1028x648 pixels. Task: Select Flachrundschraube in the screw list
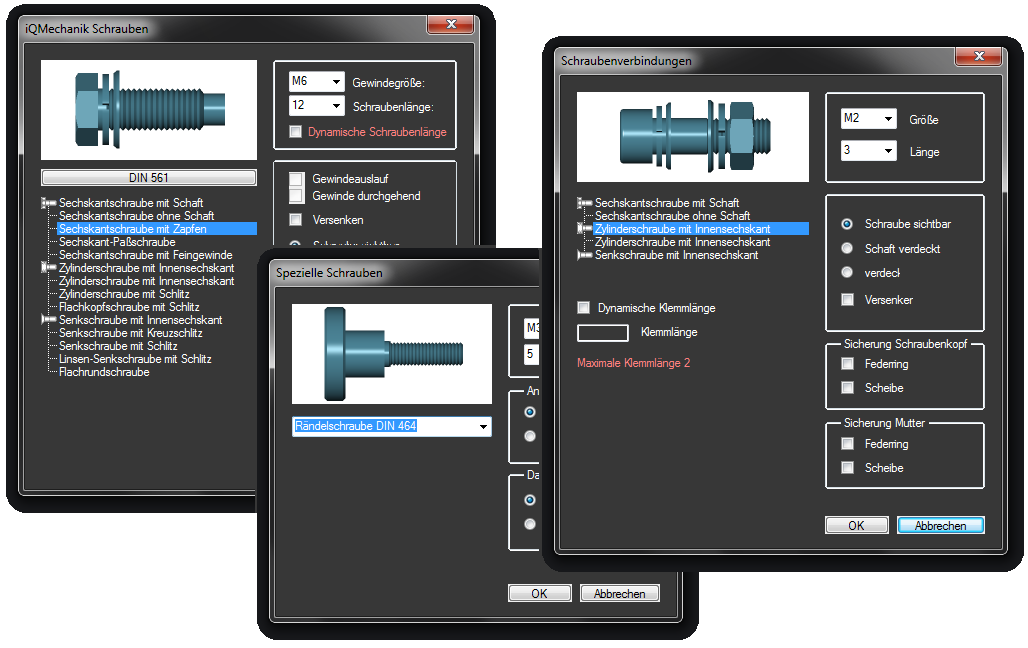coord(104,372)
